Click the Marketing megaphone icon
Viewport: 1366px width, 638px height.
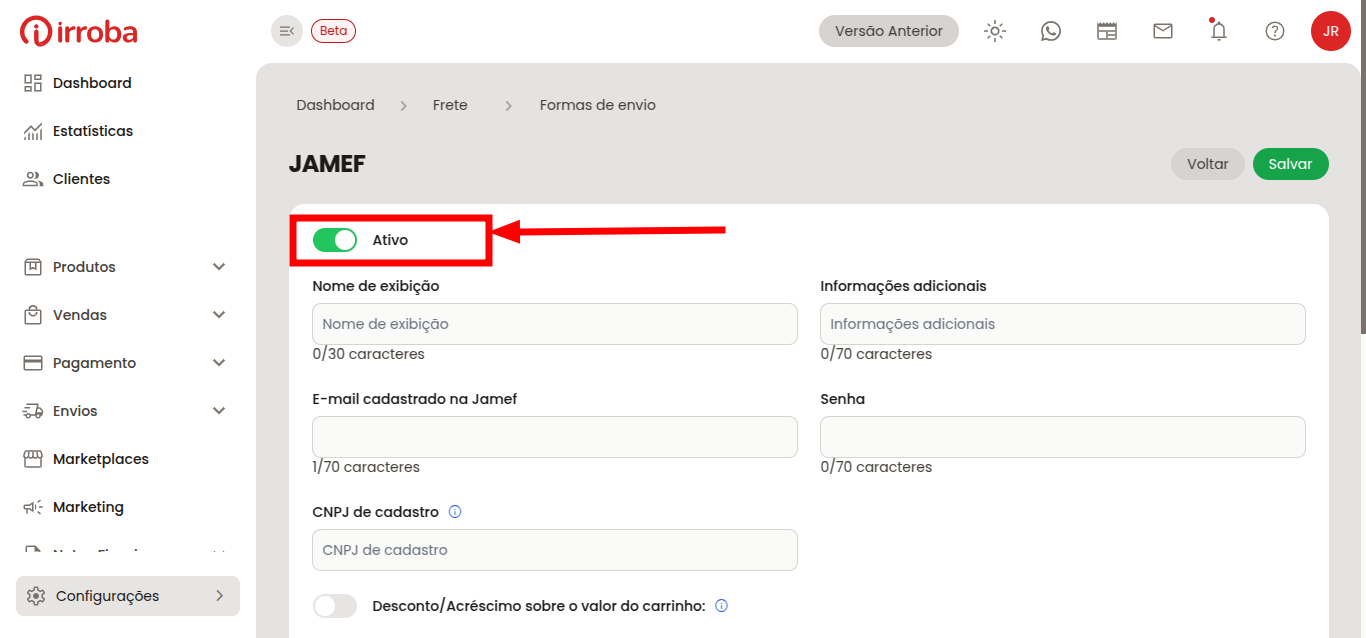click(33, 507)
